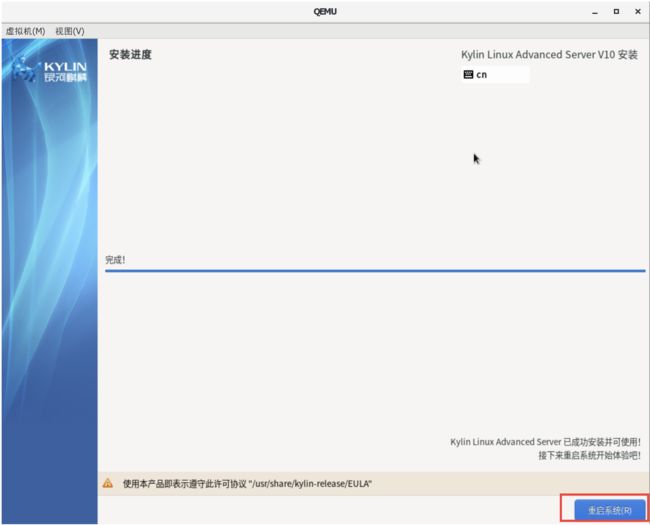The image size is (650, 525).
Task: Click the warning triangle icon in the EULA bar
Action: [x=108, y=483]
